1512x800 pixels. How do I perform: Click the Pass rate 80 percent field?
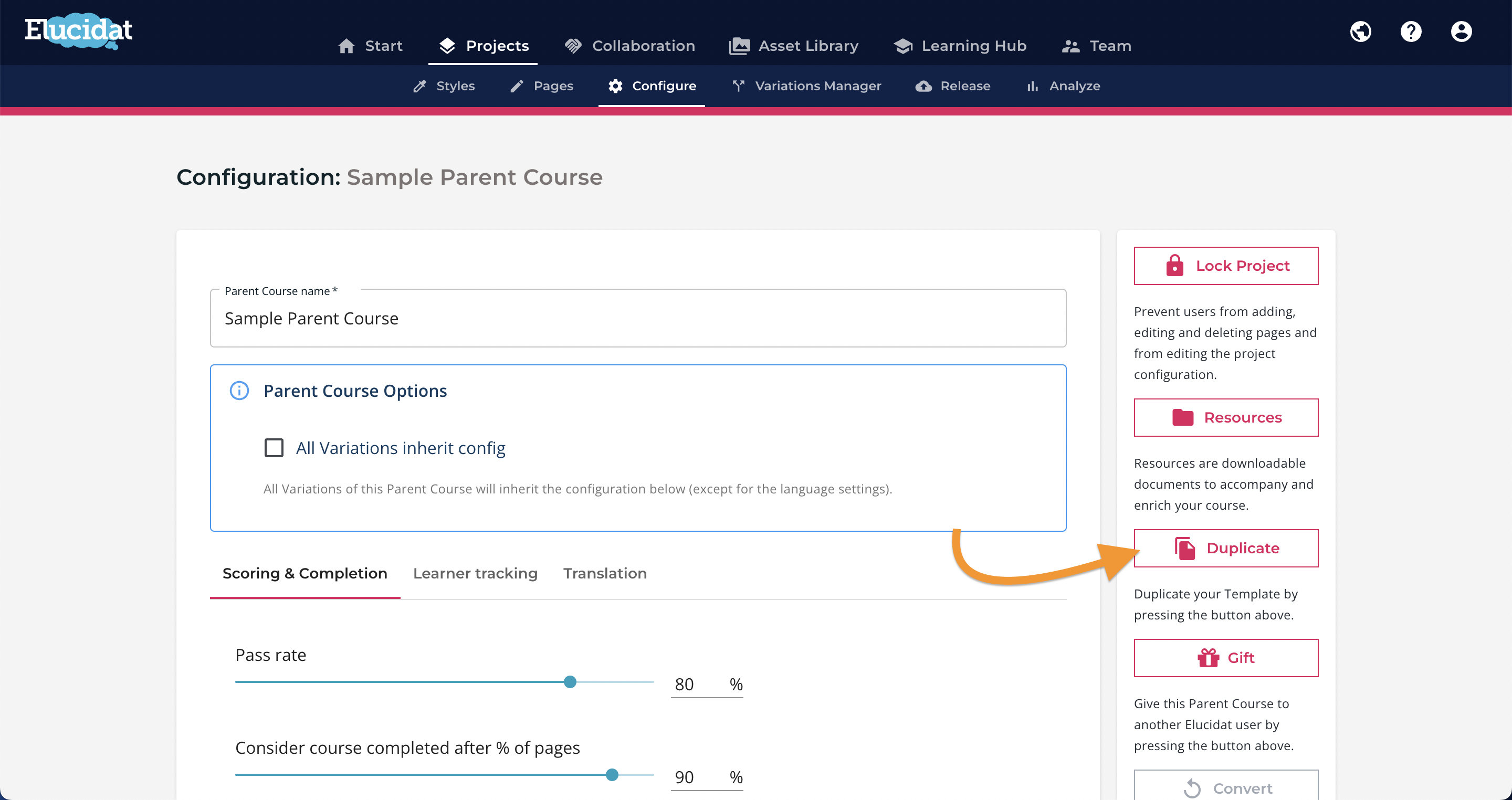click(706, 685)
